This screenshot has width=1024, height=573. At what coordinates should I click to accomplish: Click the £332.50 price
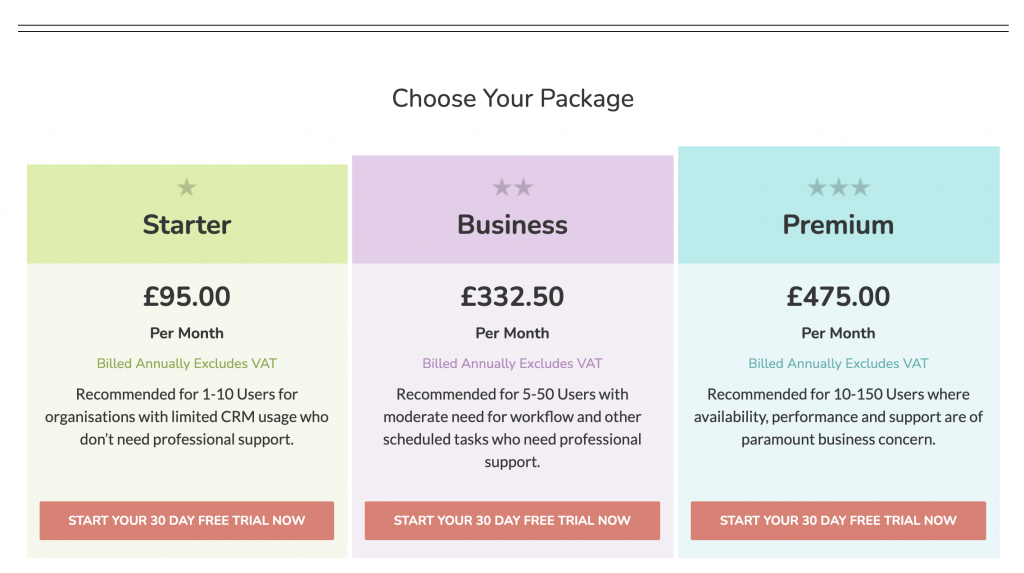(512, 297)
